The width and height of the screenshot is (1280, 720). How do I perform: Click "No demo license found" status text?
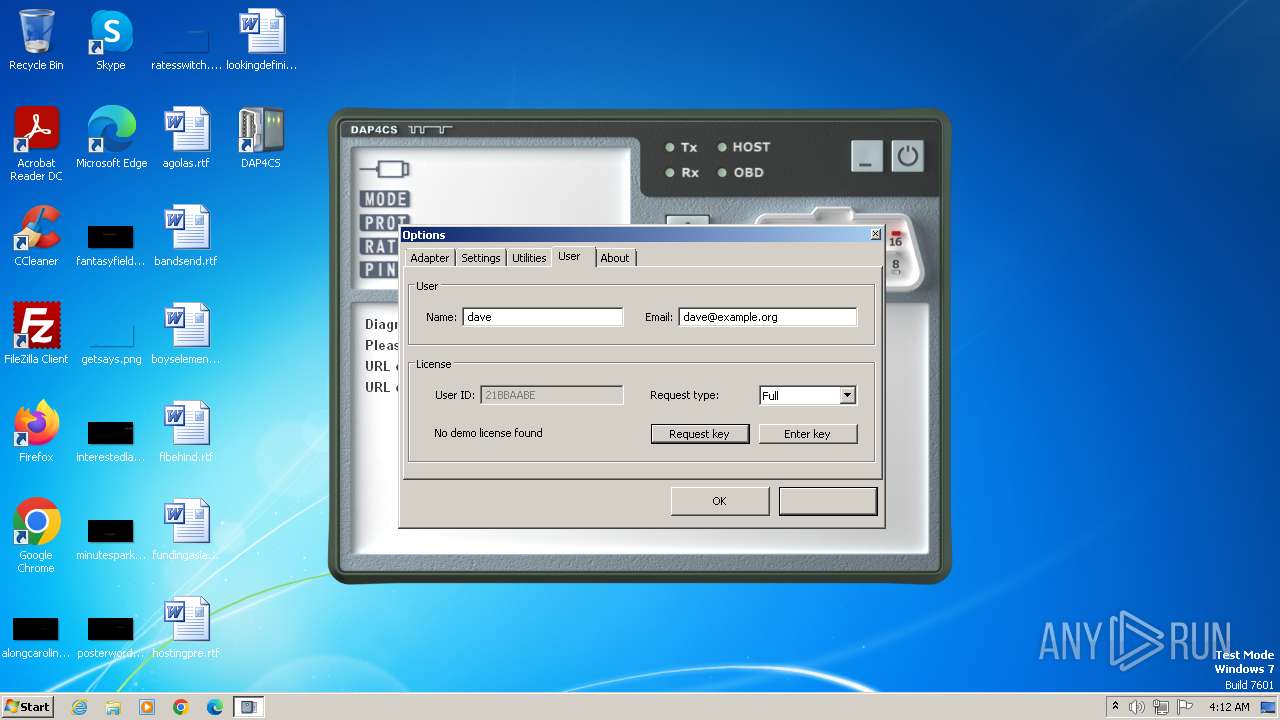point(488,433)
